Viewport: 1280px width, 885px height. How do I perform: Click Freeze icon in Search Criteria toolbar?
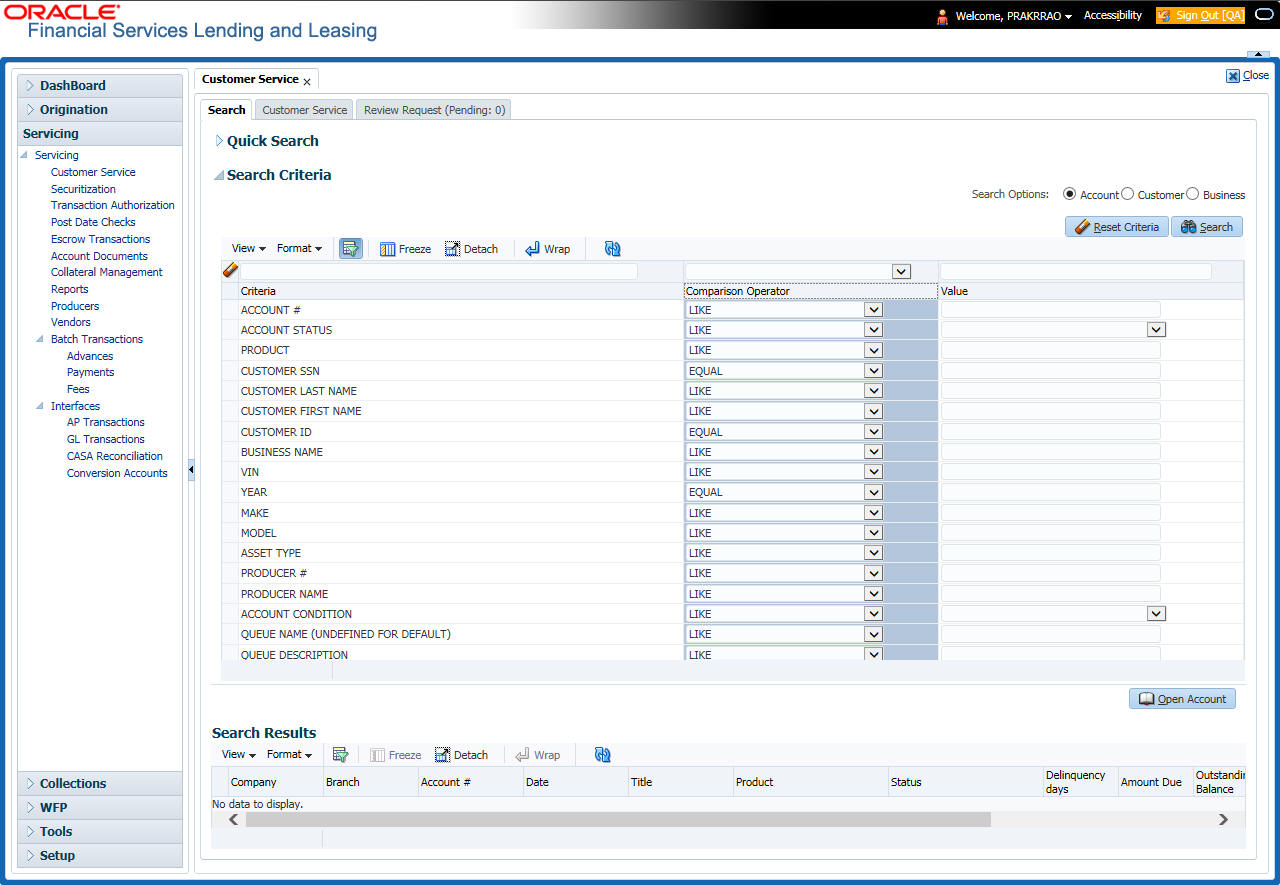tap(388, 249)
